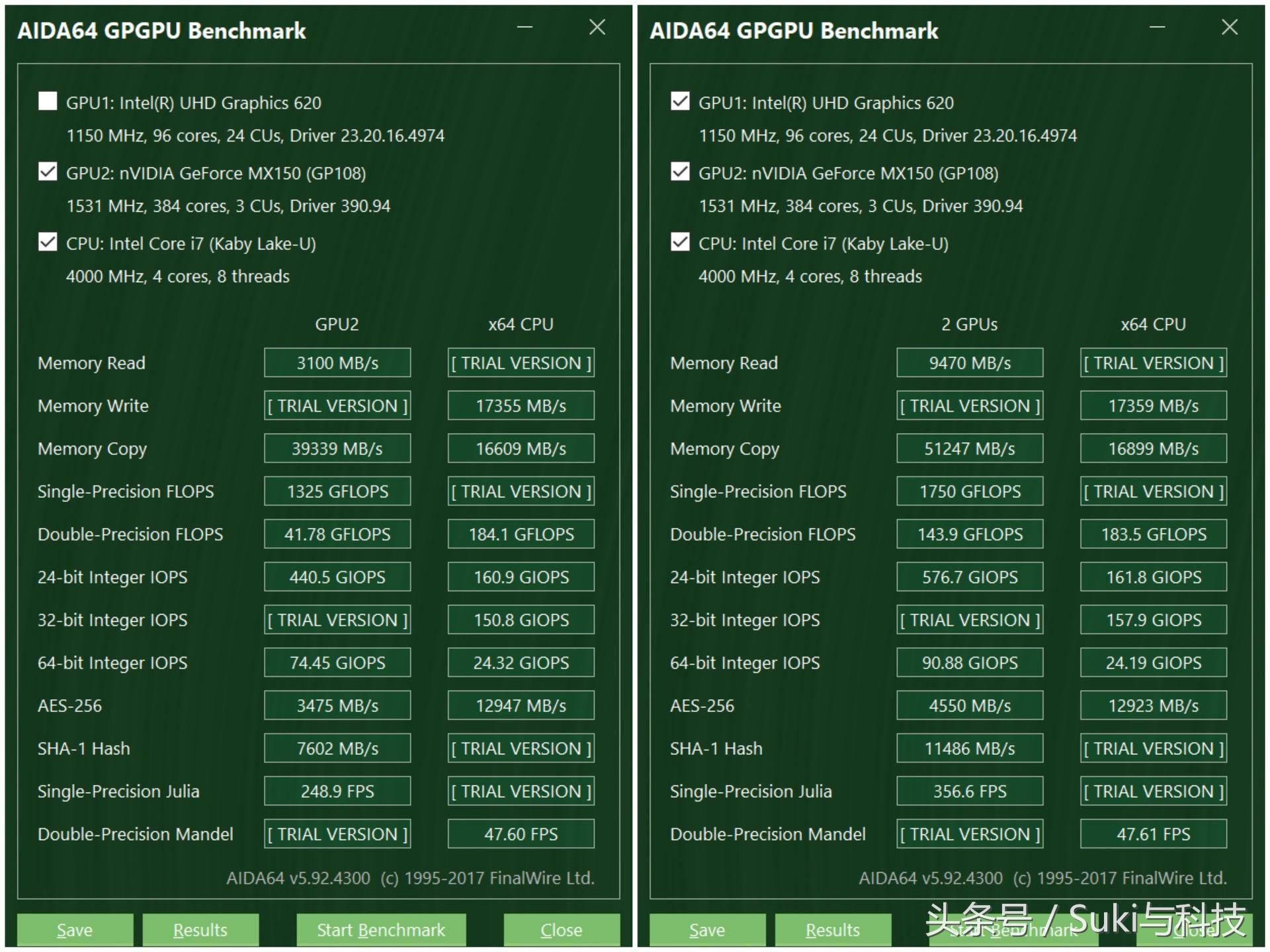Click Close button in left window

click(561, 930)
